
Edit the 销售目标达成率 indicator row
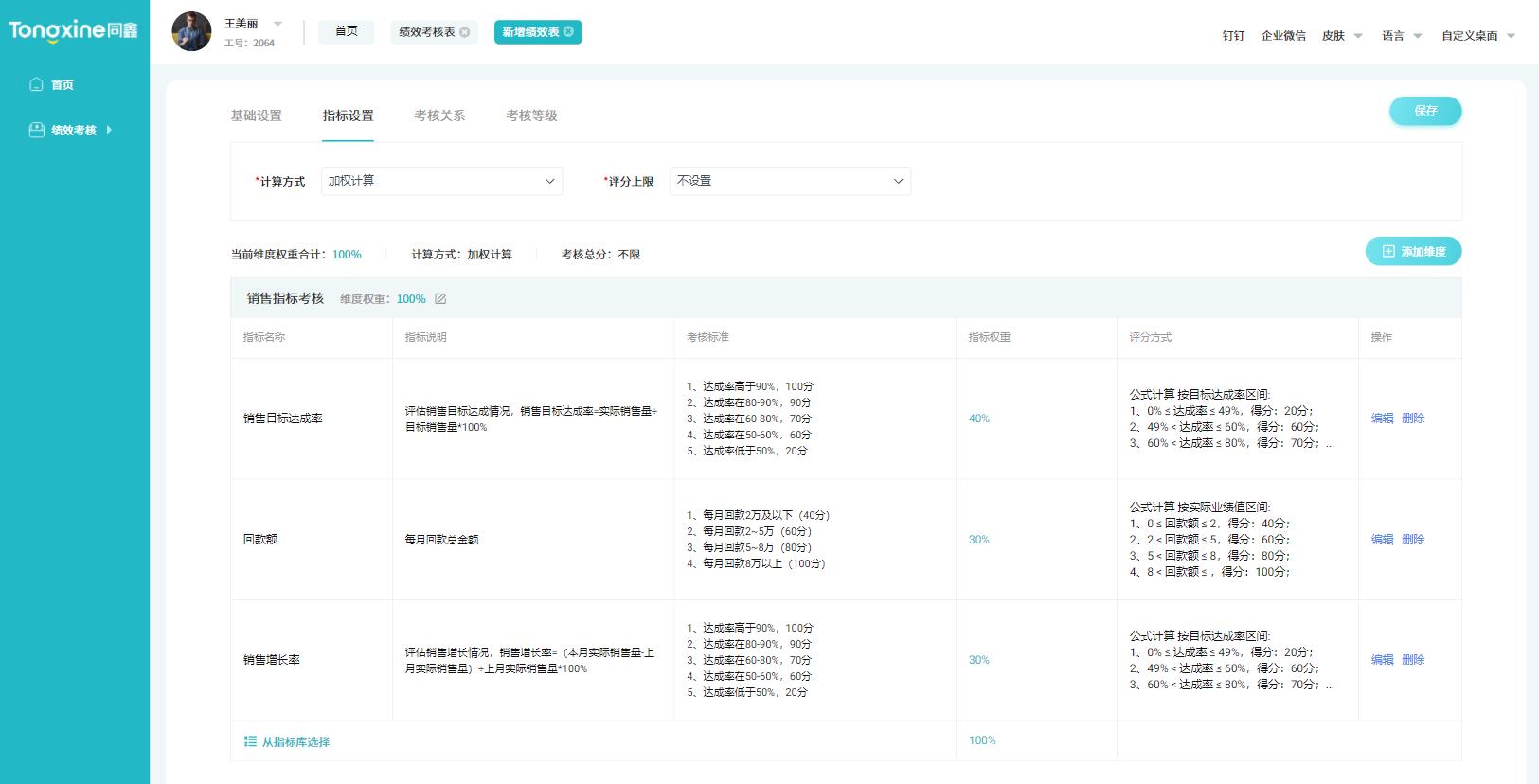(x=1382, y=419)
